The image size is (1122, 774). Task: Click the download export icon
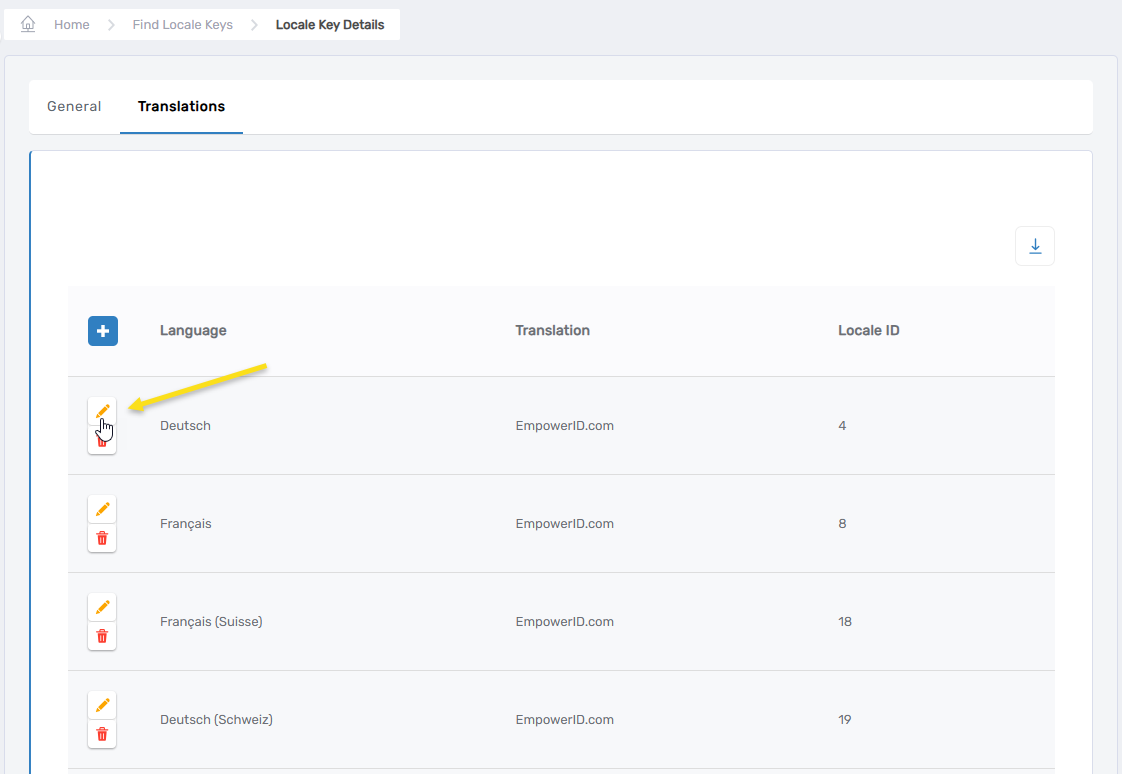tap(1034, 246)
